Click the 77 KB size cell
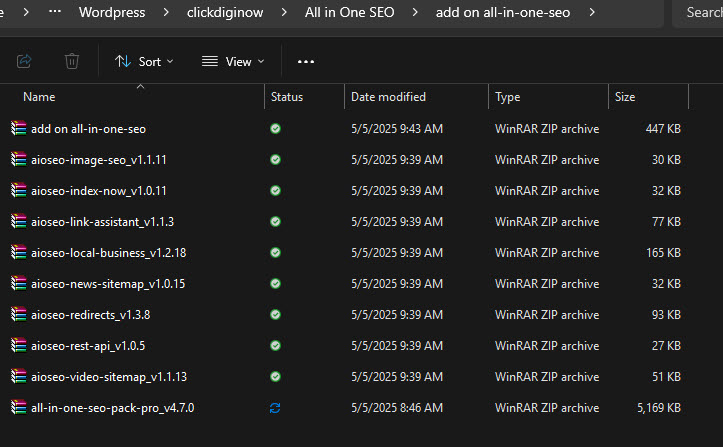 click(666, 222)
